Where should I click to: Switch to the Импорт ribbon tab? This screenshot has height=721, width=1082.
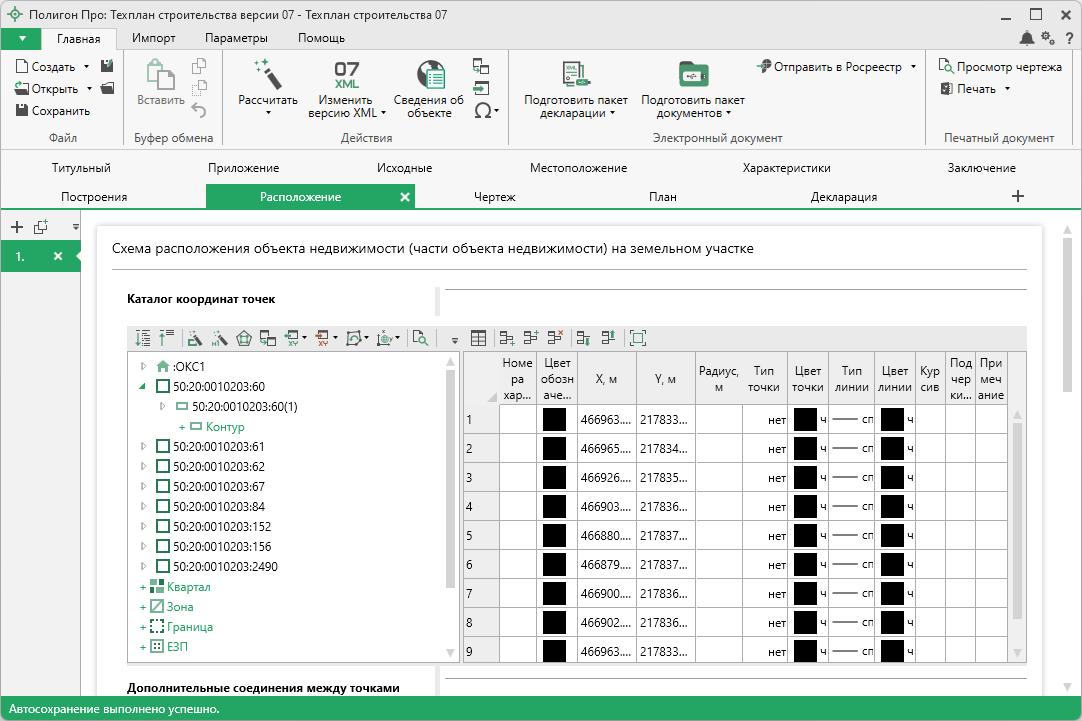(x=153, y=38)
